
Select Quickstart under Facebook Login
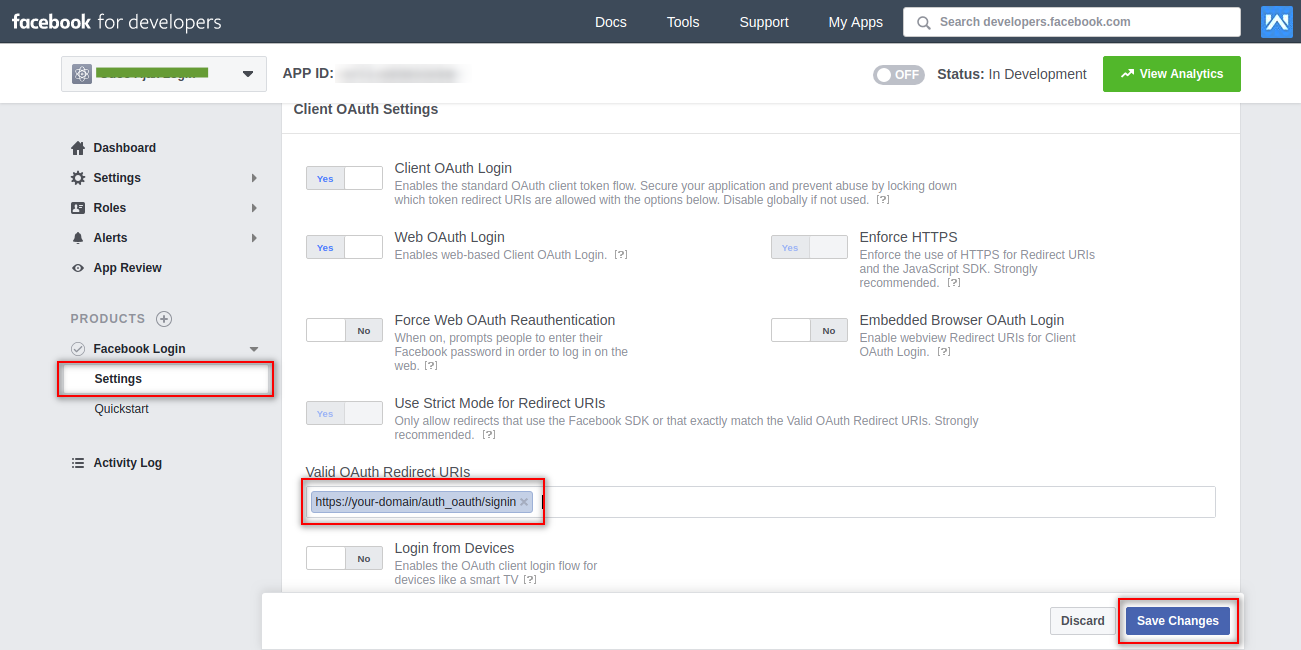(122, 409)
